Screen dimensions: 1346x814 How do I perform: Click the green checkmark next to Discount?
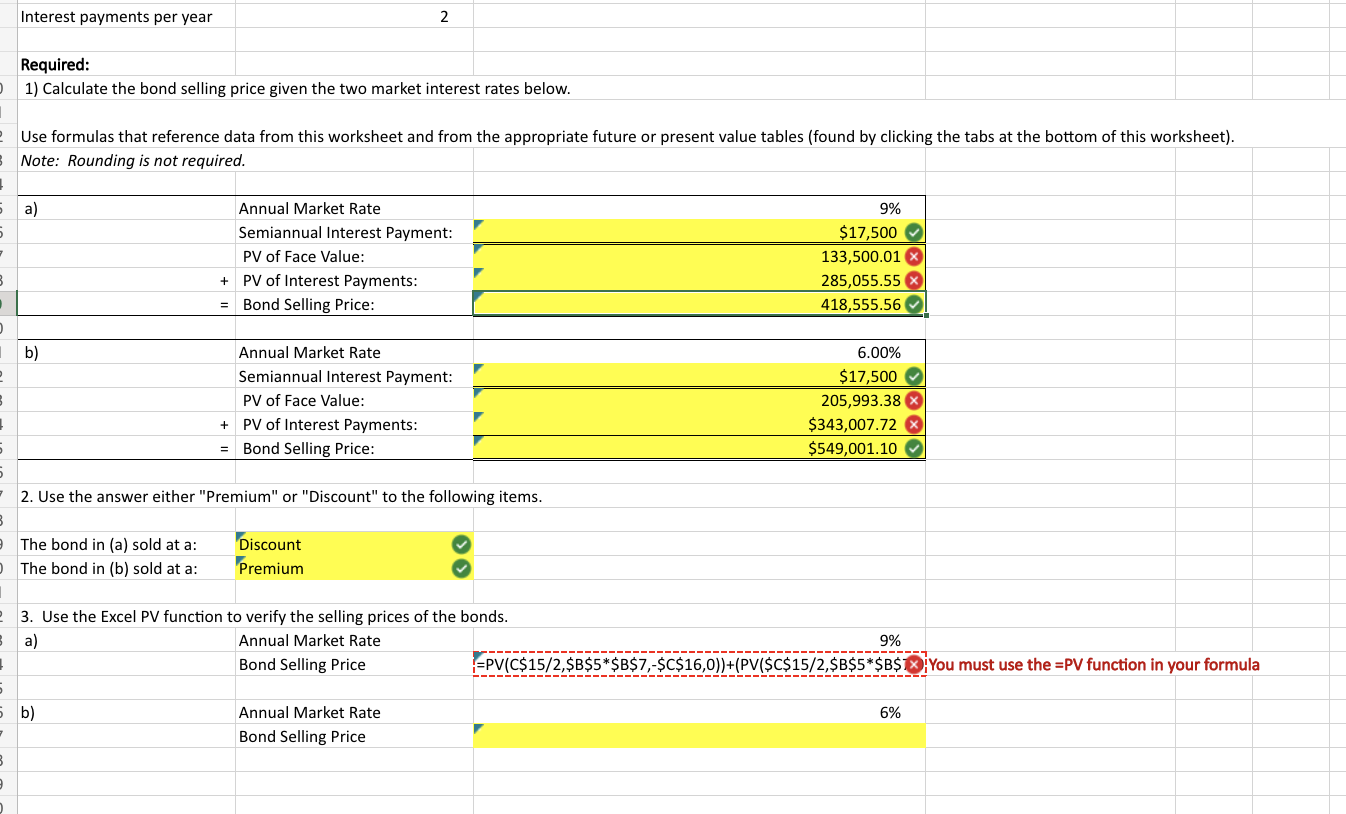pos(460,544)
